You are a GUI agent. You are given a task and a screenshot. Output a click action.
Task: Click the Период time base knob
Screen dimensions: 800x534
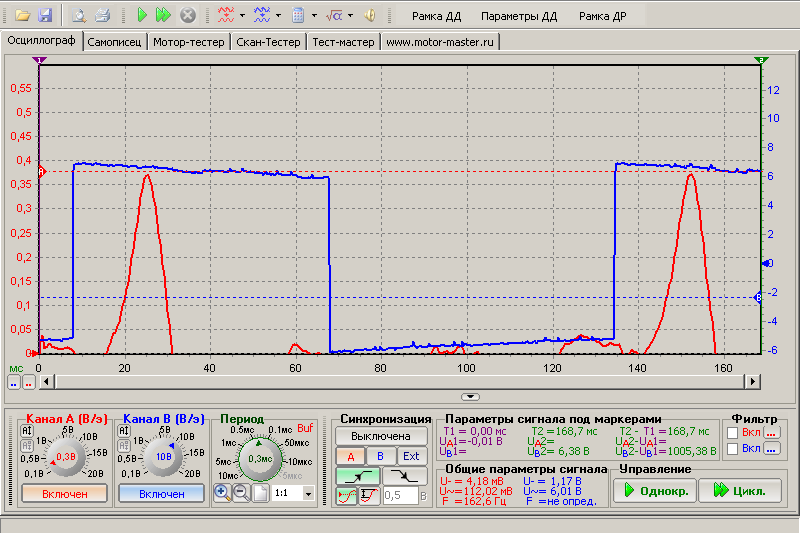260,459
